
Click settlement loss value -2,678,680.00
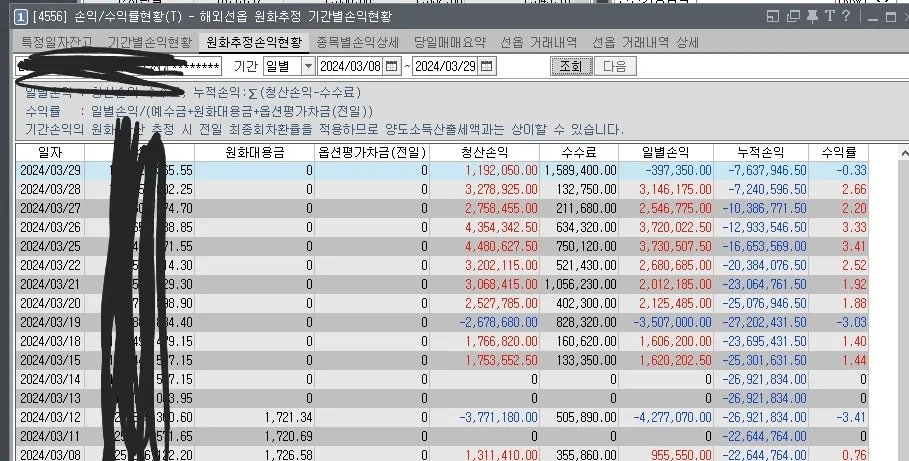tap(499, 322)
